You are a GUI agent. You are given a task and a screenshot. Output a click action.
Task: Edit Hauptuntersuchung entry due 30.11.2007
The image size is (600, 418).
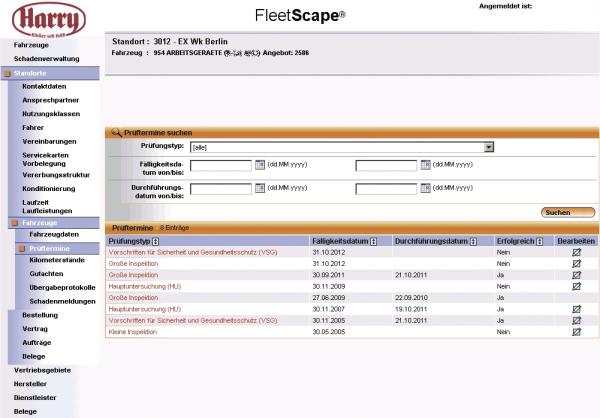click(576, 309)
